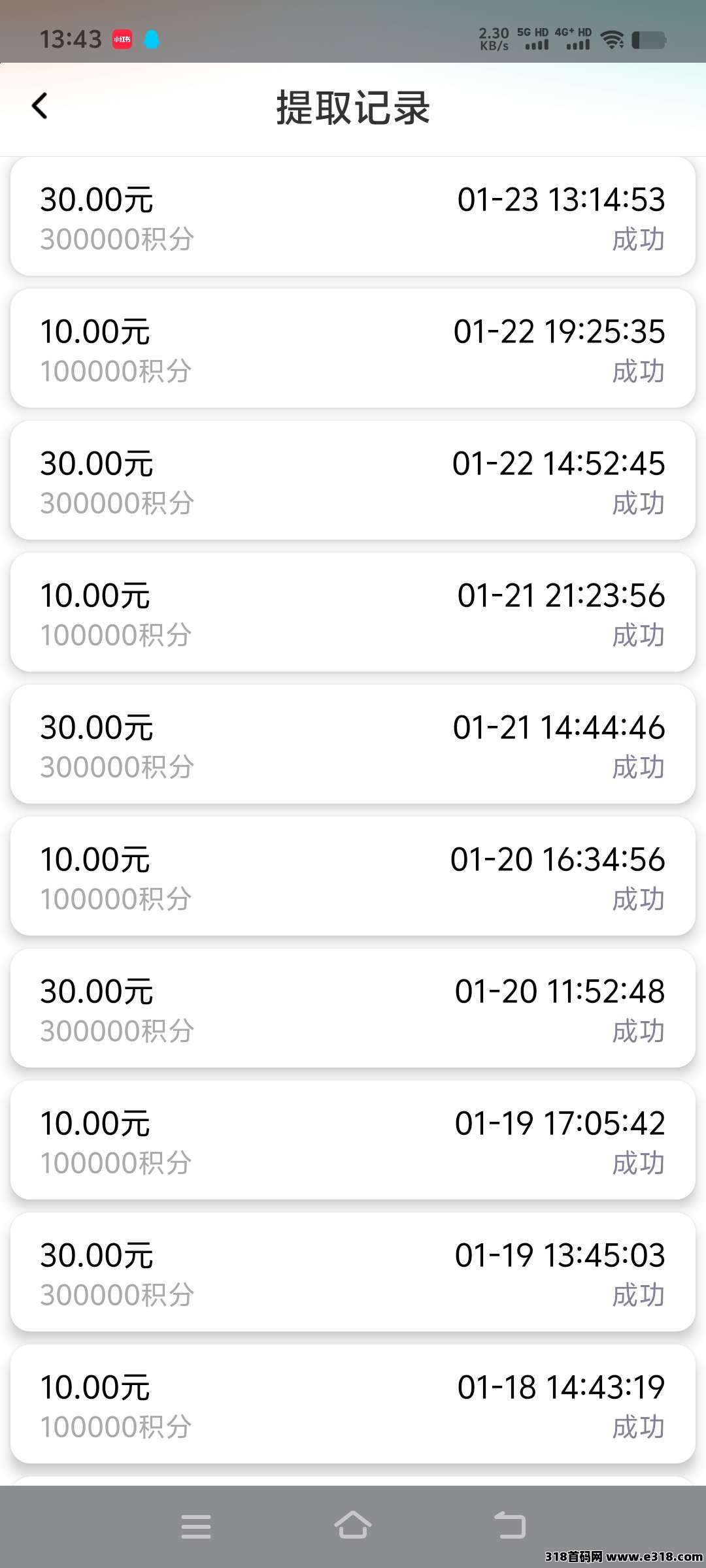Open the recent apps menu button
The height and width of the screenshot is (1568, 706).
[196, 1526]
